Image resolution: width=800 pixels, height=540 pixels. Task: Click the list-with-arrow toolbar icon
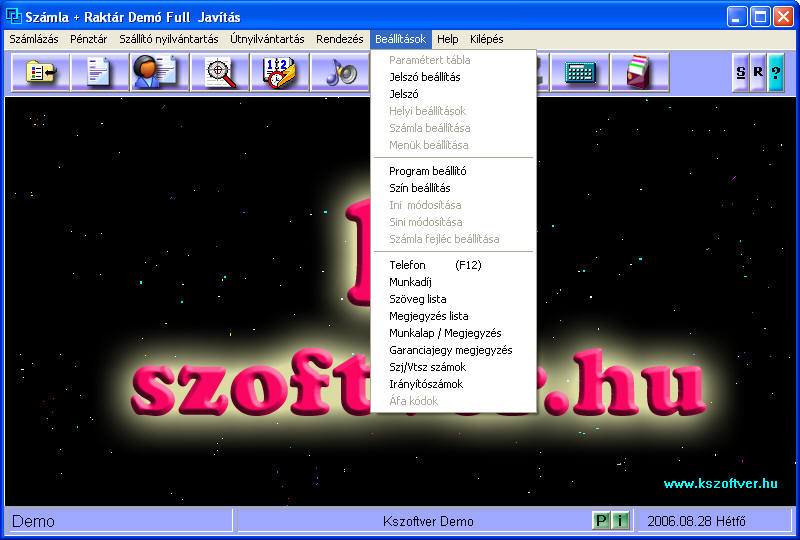(41, 72)
